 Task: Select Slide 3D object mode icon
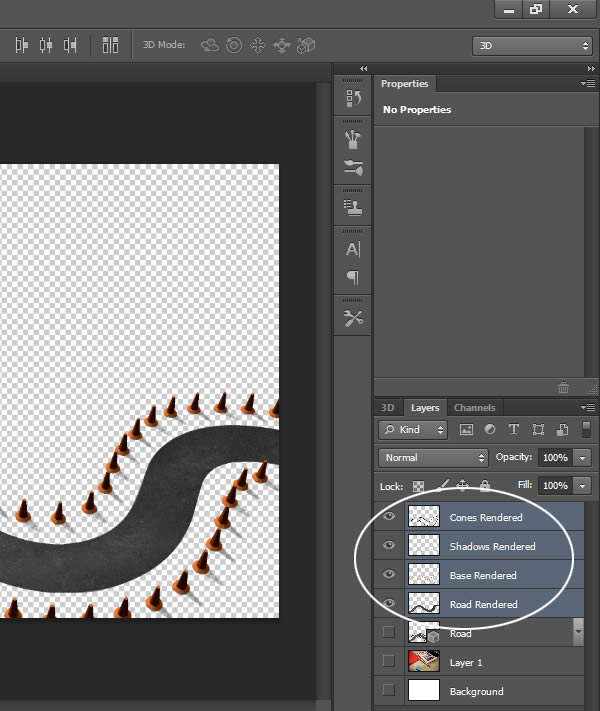point(282,45)
